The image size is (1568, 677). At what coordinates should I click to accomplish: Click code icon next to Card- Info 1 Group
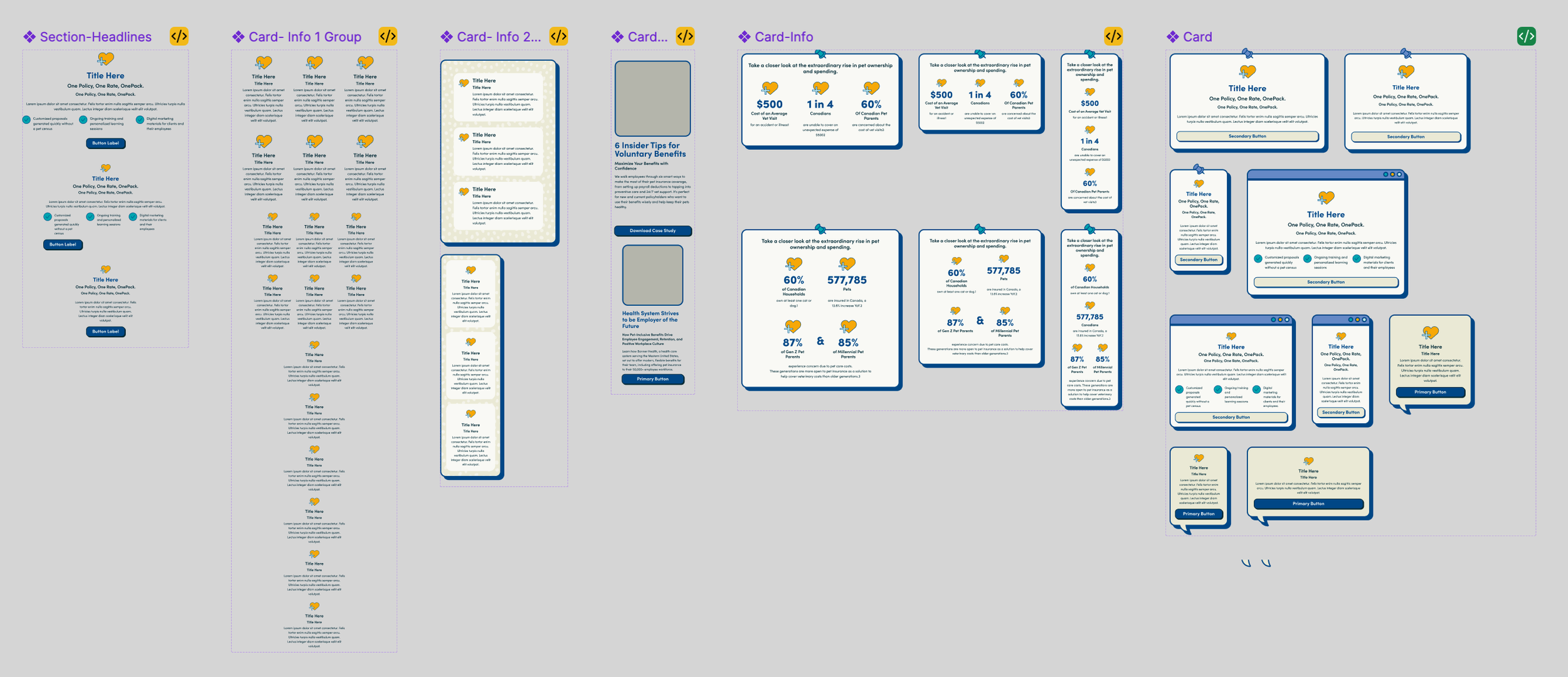point(388,36)
